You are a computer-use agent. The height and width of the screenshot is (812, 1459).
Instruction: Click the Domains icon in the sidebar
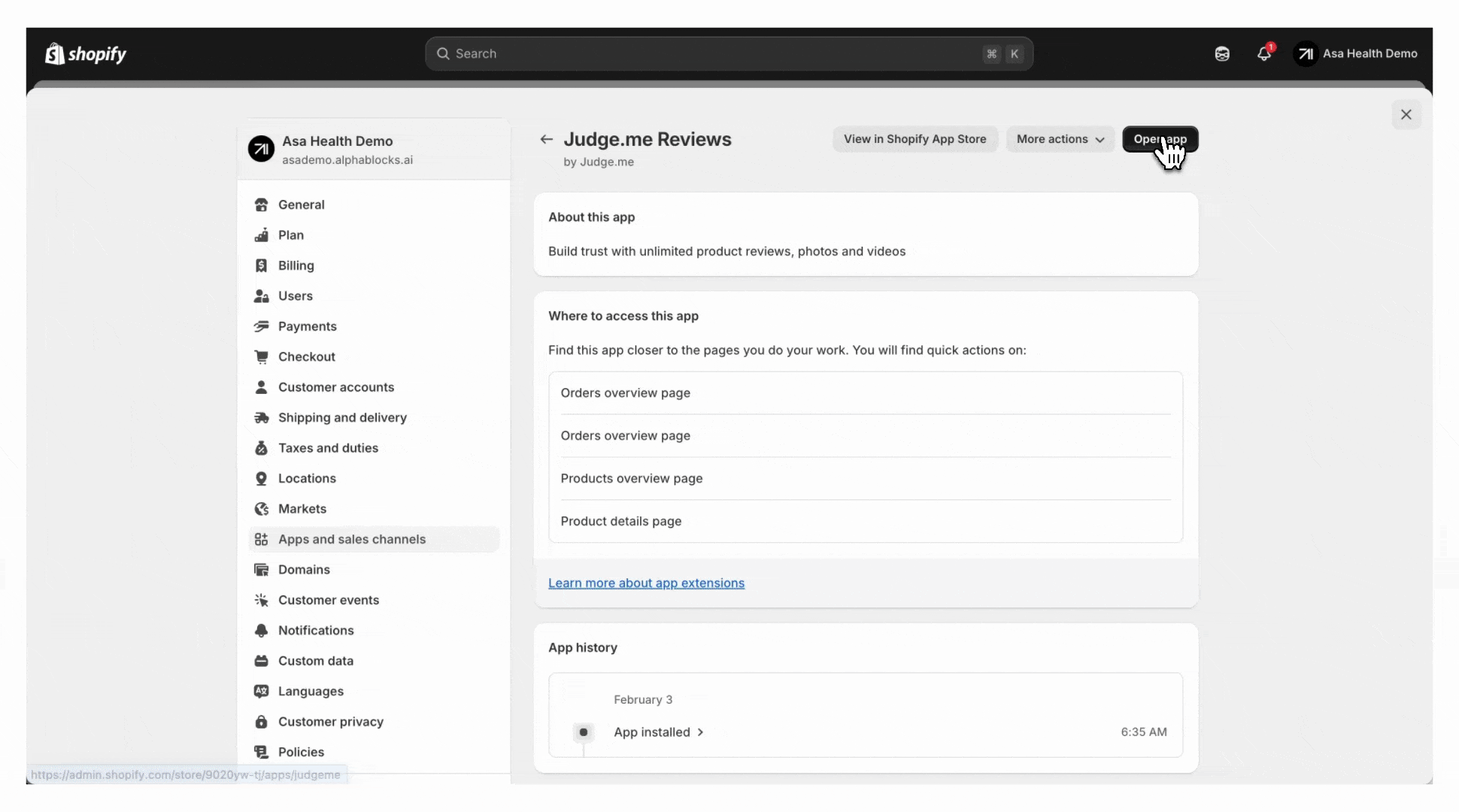coord(261,570)
